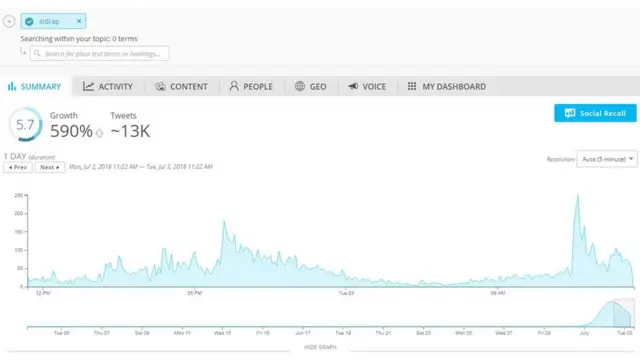Click Sat 23 on overview timeline

[423, 333]
